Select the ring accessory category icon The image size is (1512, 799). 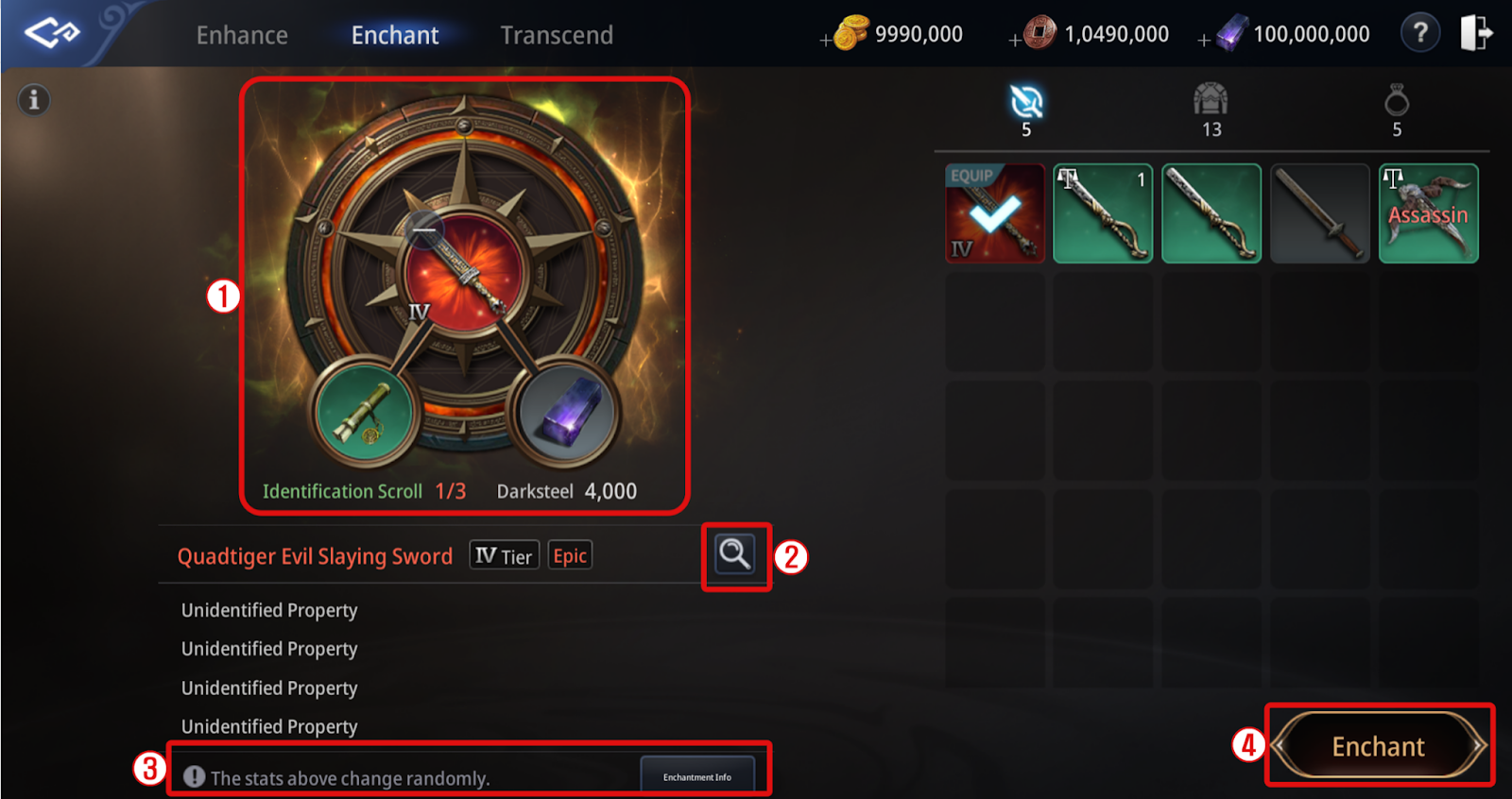point(1397,99)
